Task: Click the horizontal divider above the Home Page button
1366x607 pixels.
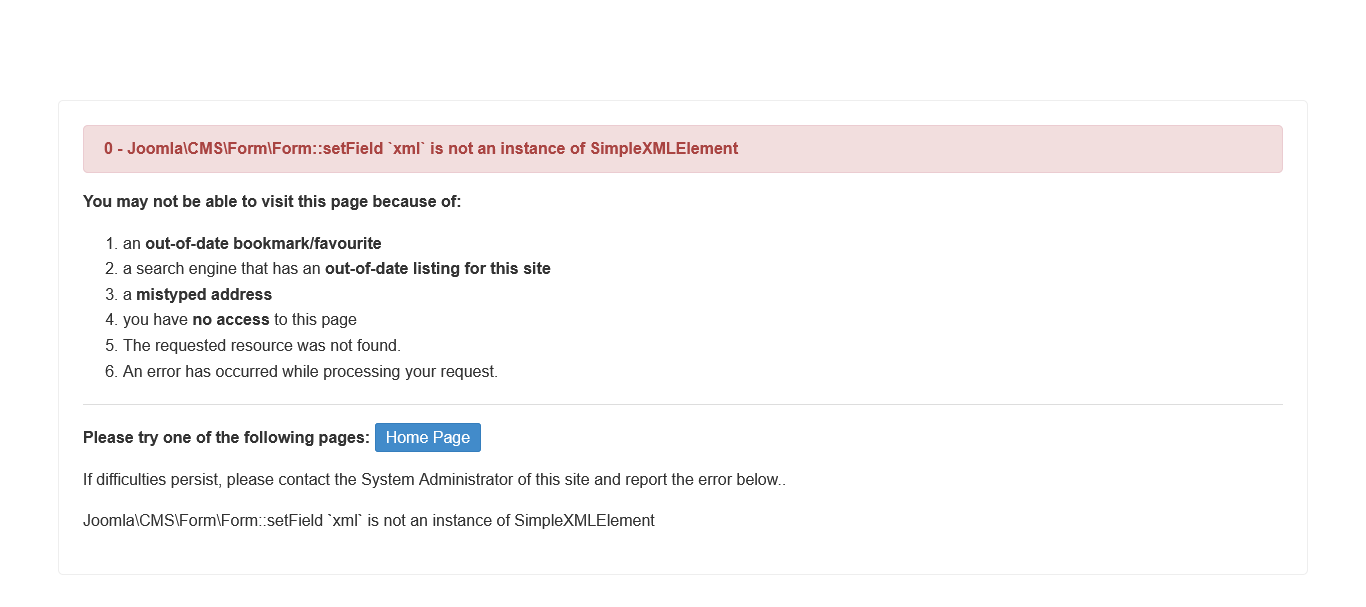Action: [682, 405]
